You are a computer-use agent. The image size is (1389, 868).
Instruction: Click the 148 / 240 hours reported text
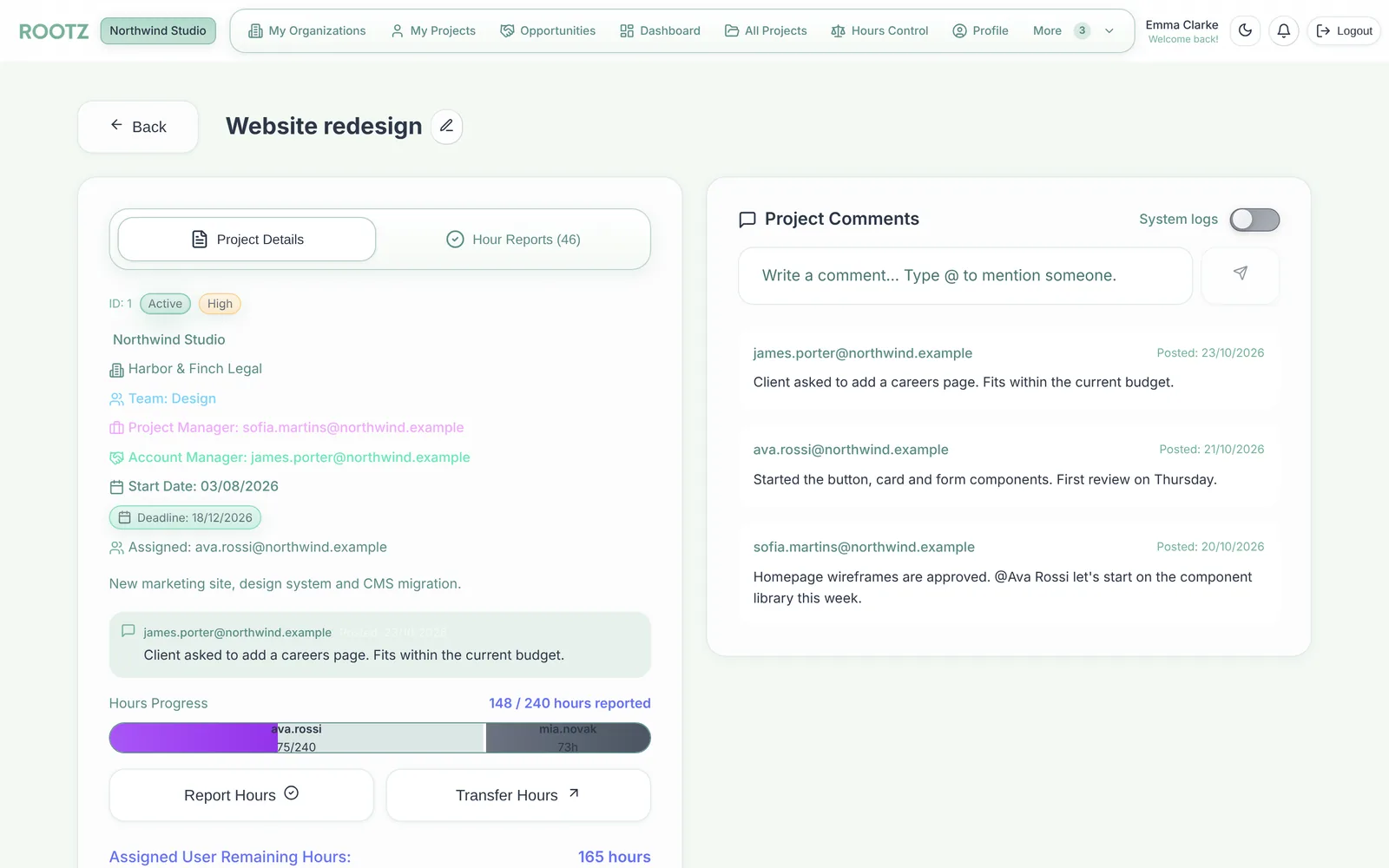point(569,703)
